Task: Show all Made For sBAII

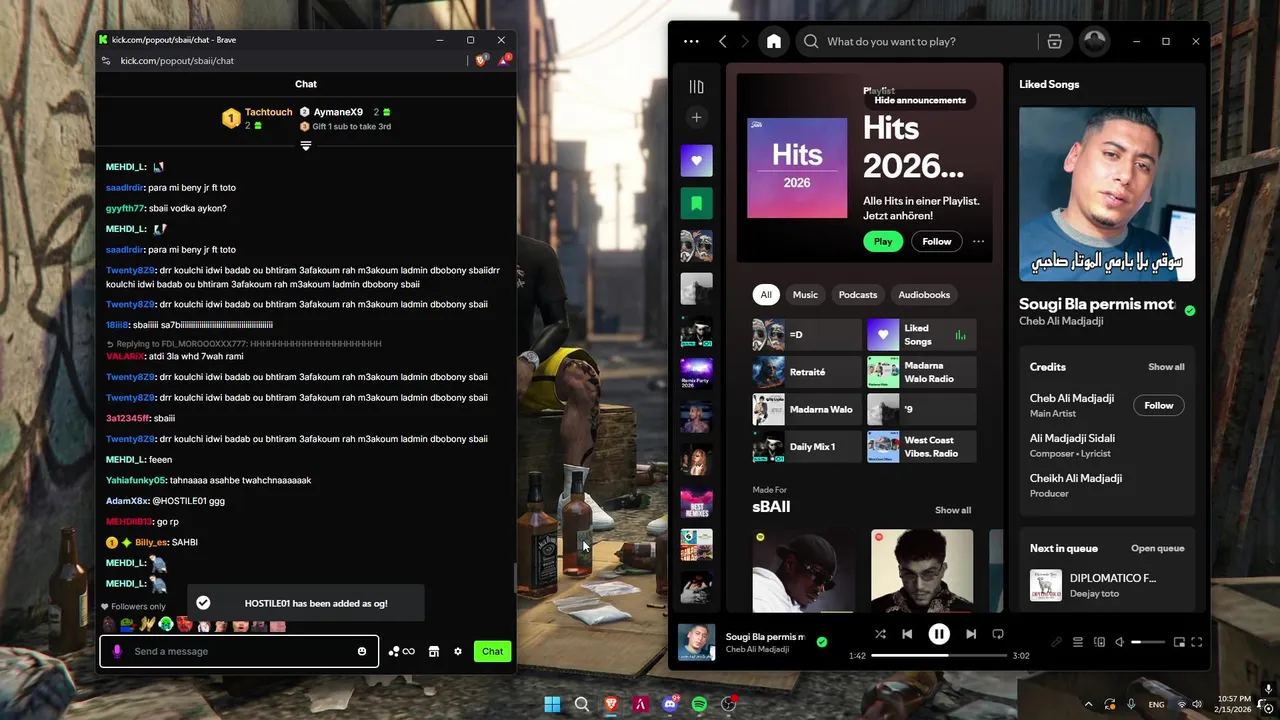Action: tap(952, 510)
